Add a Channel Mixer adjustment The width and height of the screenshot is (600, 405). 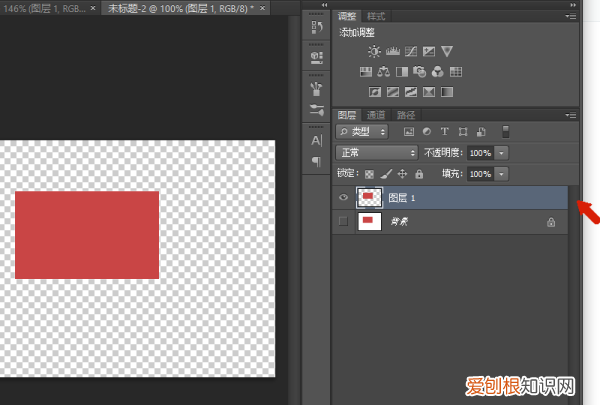[437, 72]
